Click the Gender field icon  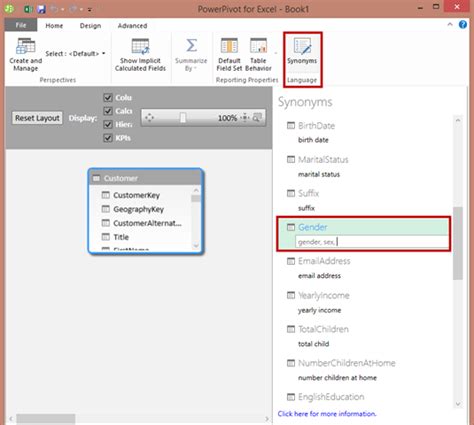pos(291,227)
